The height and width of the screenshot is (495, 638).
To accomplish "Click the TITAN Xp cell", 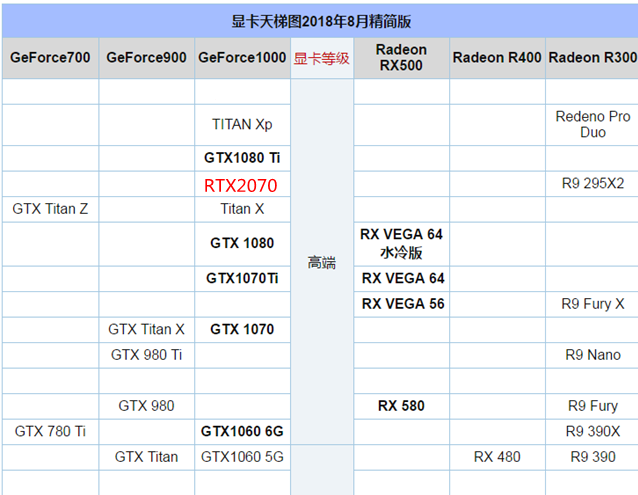I will tap(242, 124).
